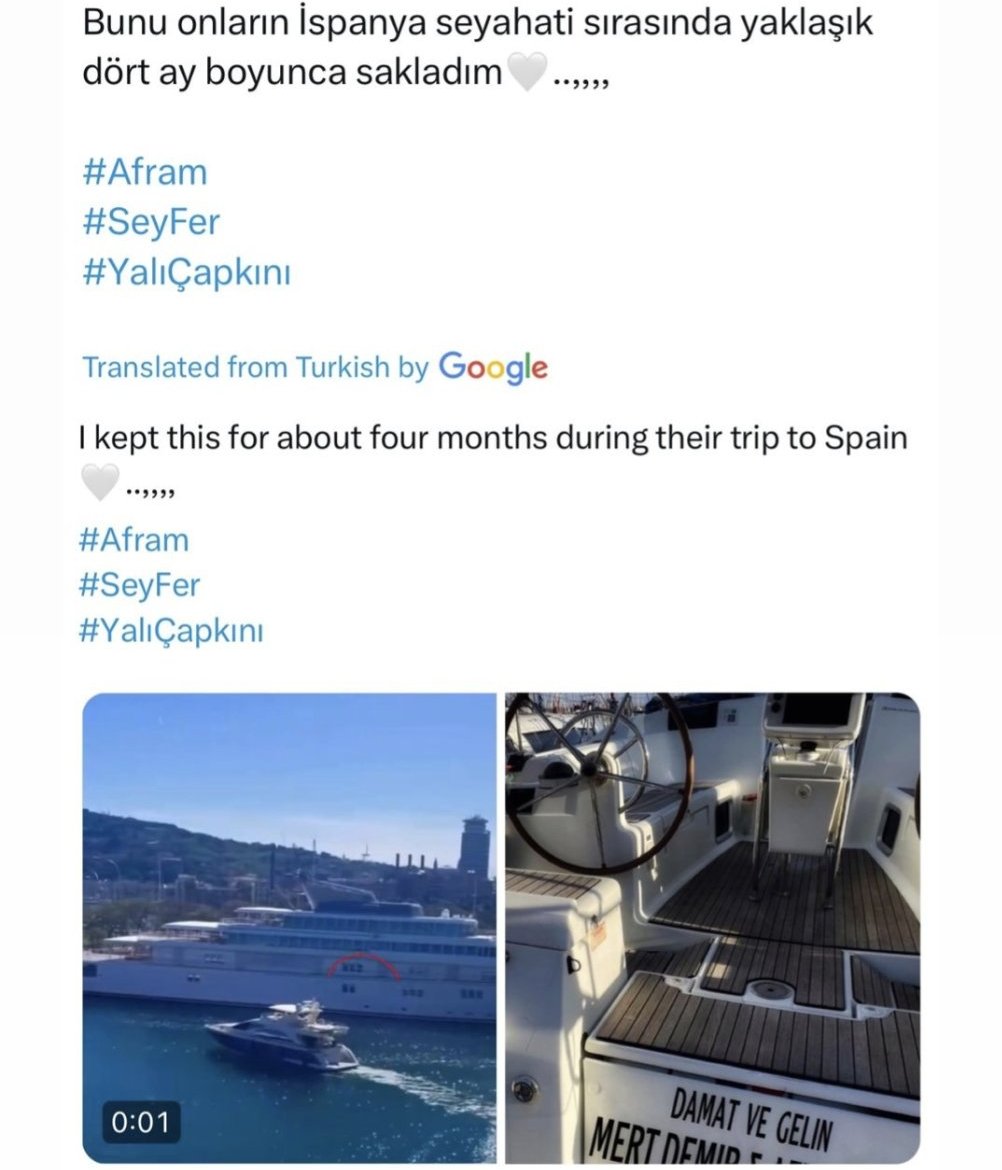Open the #SeyFer hashtag in the English translation

[139, 585]
